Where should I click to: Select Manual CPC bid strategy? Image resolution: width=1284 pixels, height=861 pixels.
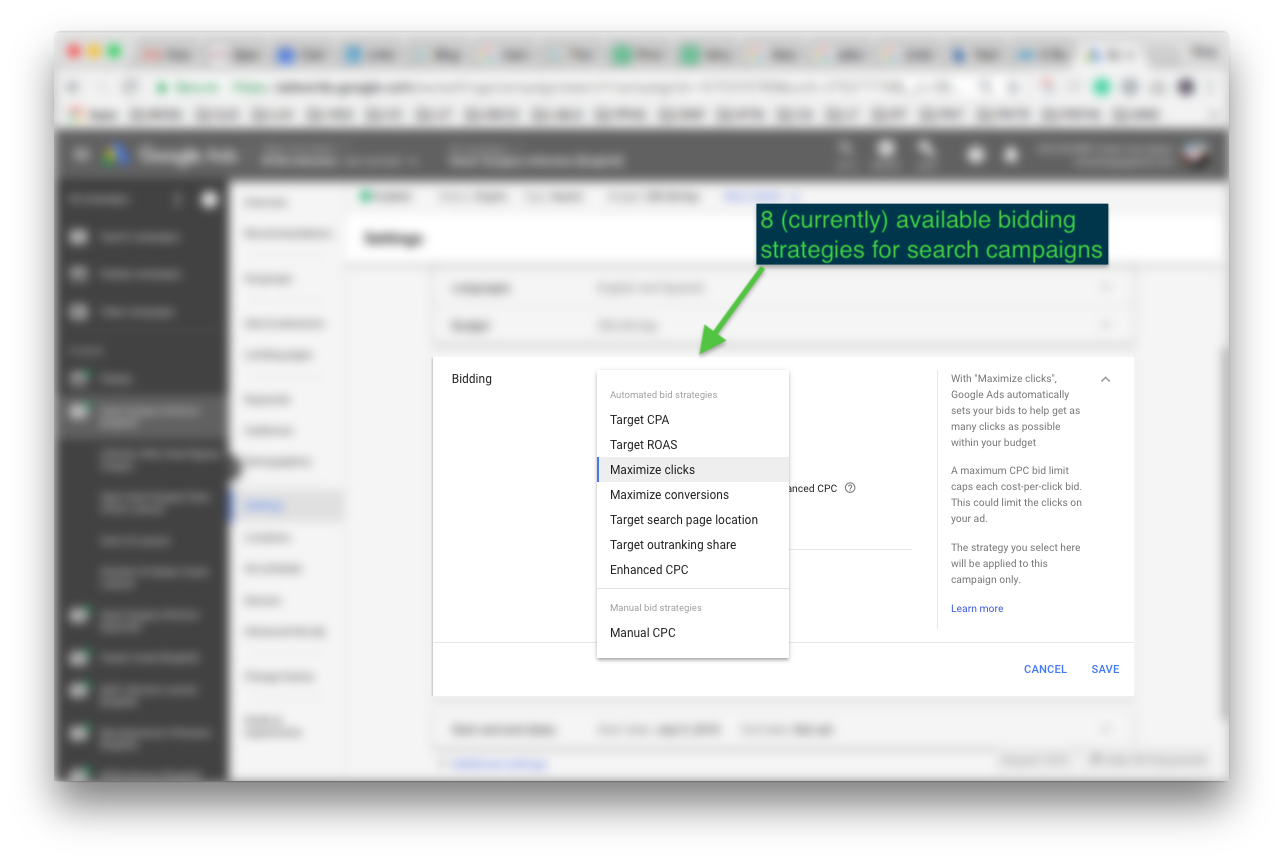point(692,633)
